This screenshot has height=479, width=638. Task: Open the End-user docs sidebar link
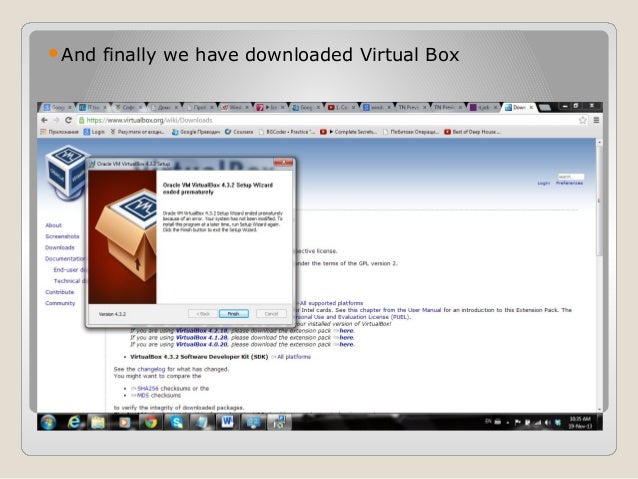click(70, 270)
